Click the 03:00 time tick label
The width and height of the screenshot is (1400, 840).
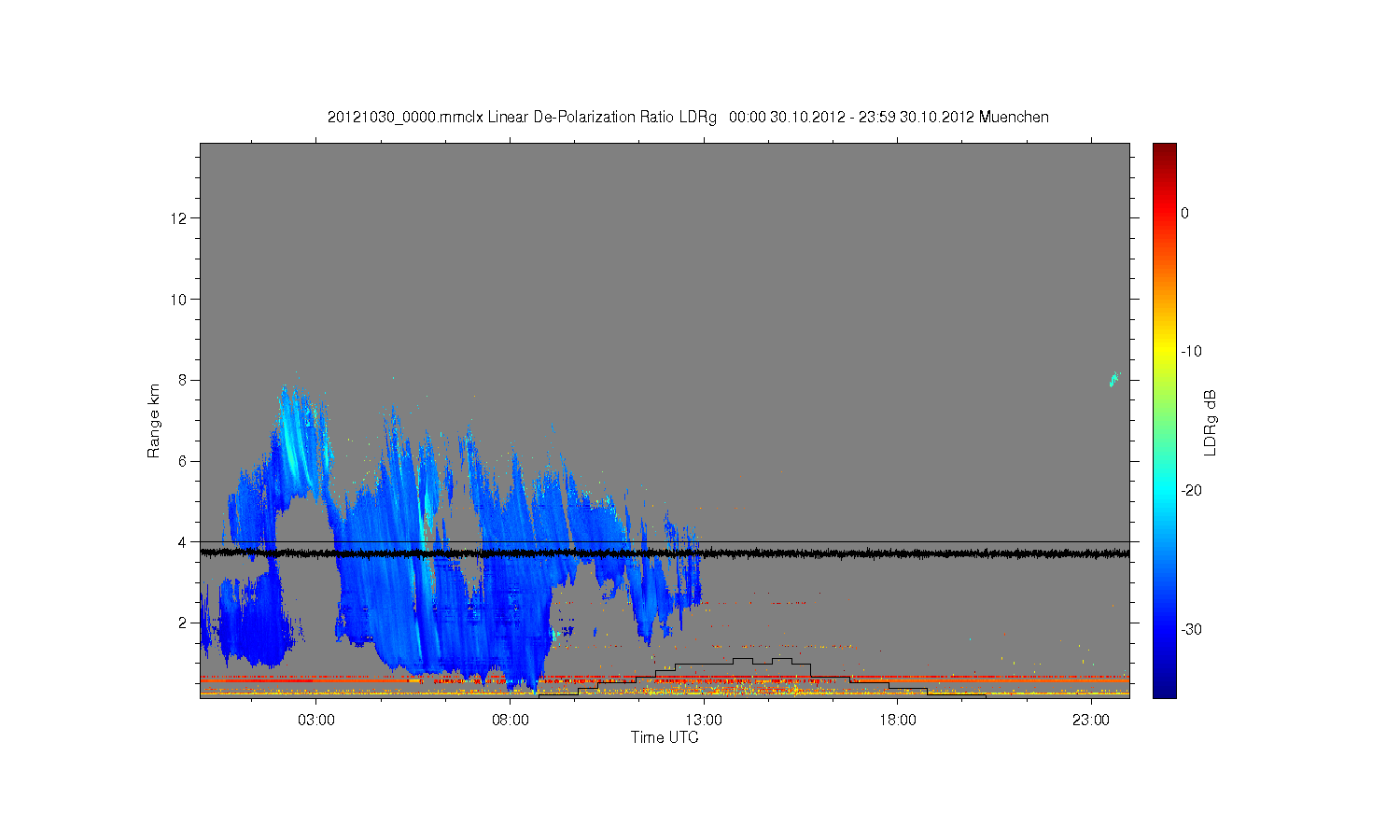click(316, 721)
